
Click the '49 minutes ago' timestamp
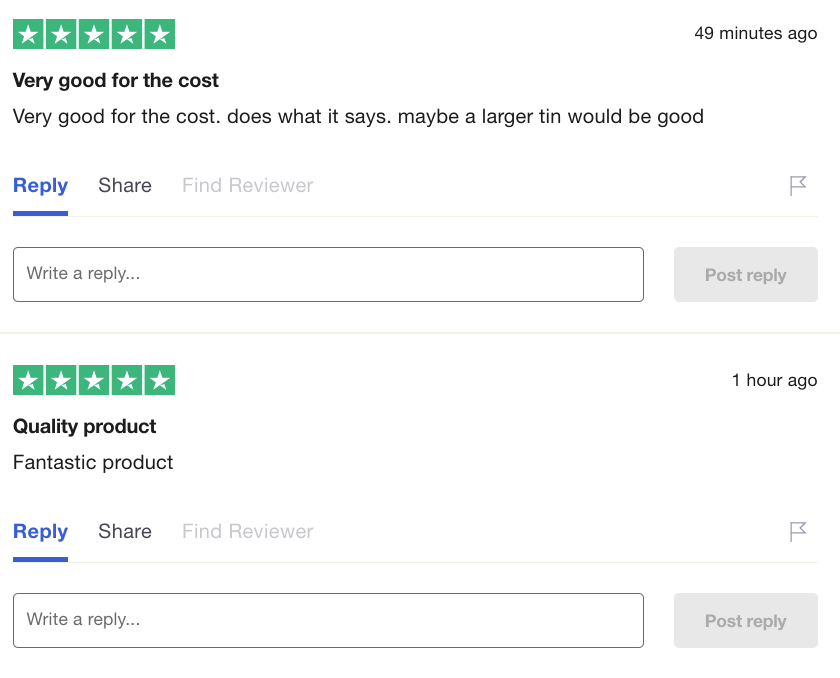pyautogui.click(x=755, y=34)
